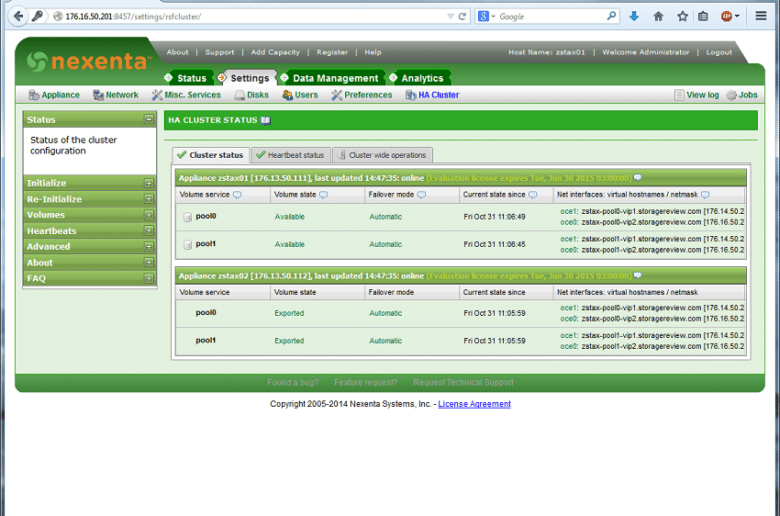Image resolution: width=780 pixels, height=516 pixels.
Task: Expand the Initialize sidebar panel
Action: click(148, 183)
